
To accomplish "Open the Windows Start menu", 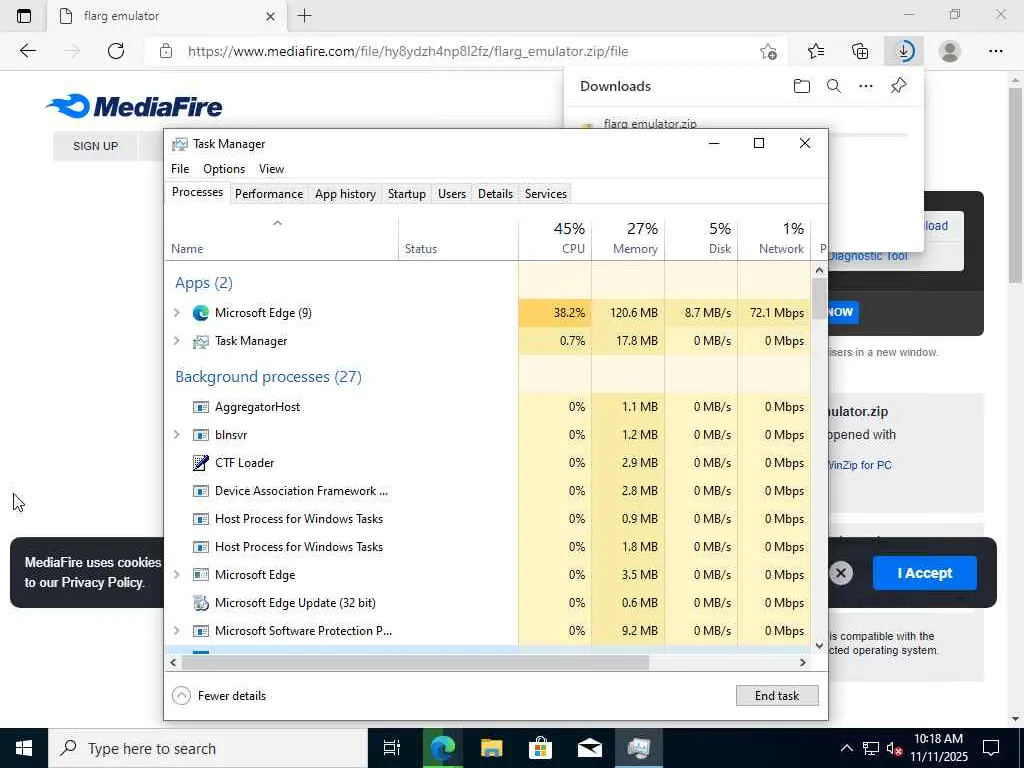I will pos(24,748).
